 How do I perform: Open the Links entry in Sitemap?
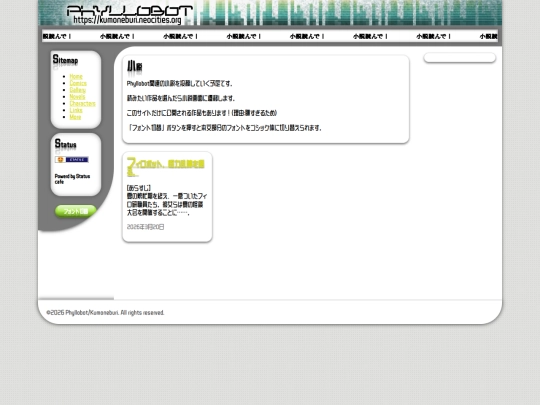click(x=76, y=110)
